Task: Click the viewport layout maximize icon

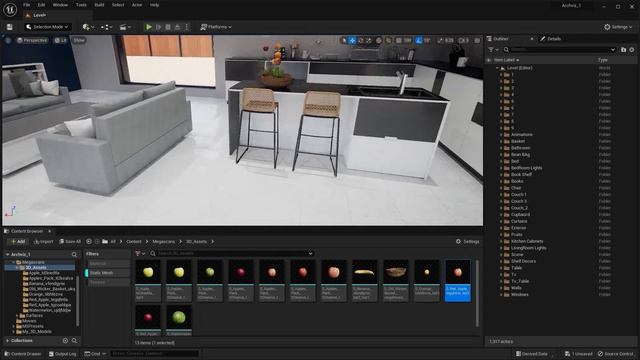Action: 477,40
